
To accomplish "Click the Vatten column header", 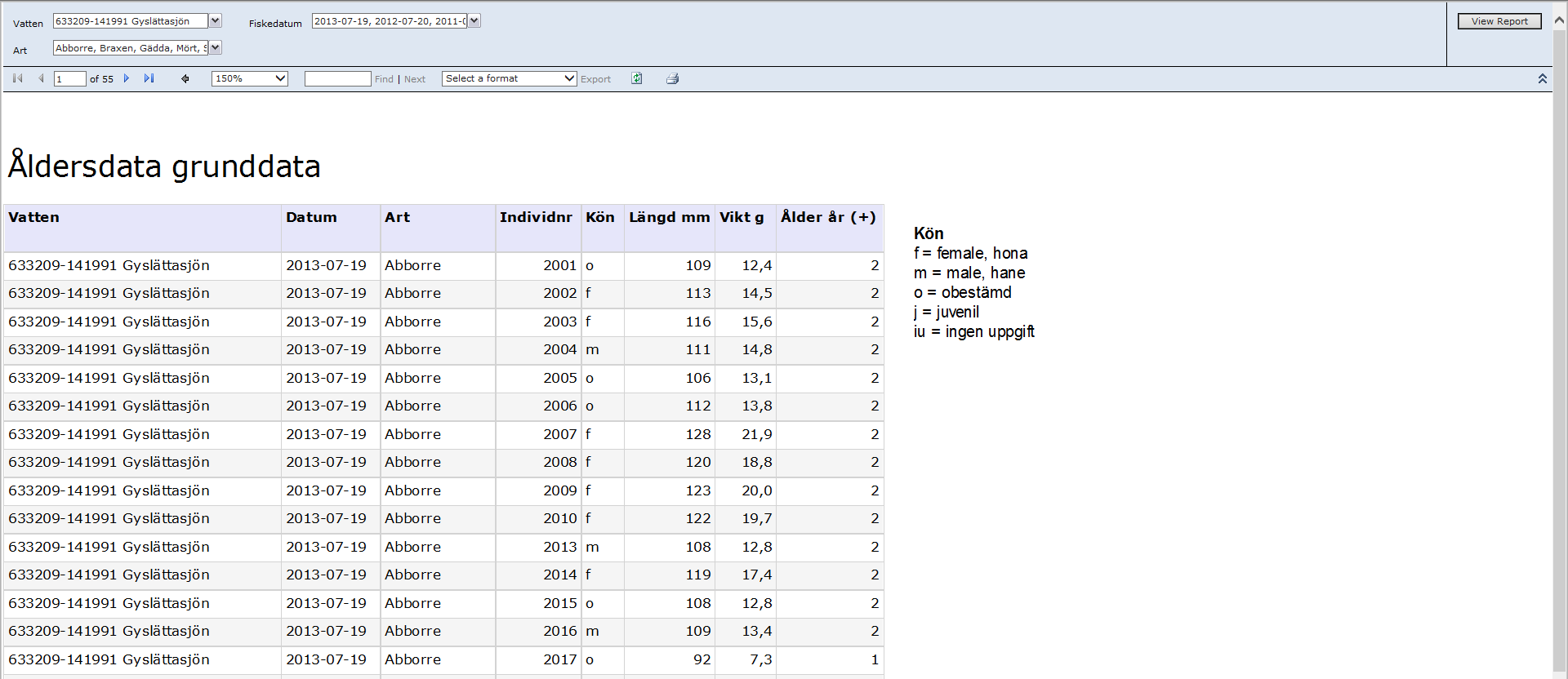I will (142, 228).
